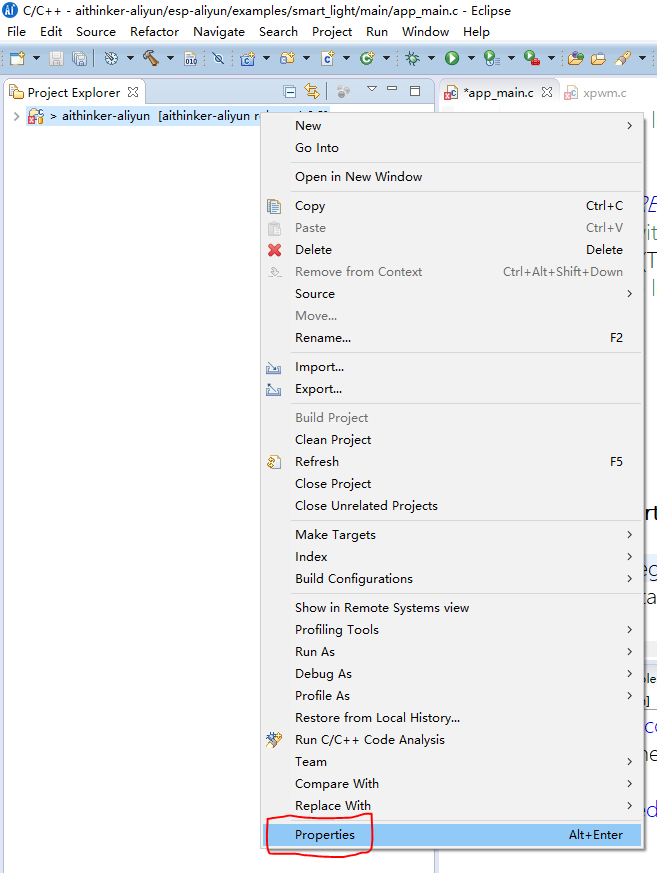Click the green Run icon
657x873 pixels.
452,58
